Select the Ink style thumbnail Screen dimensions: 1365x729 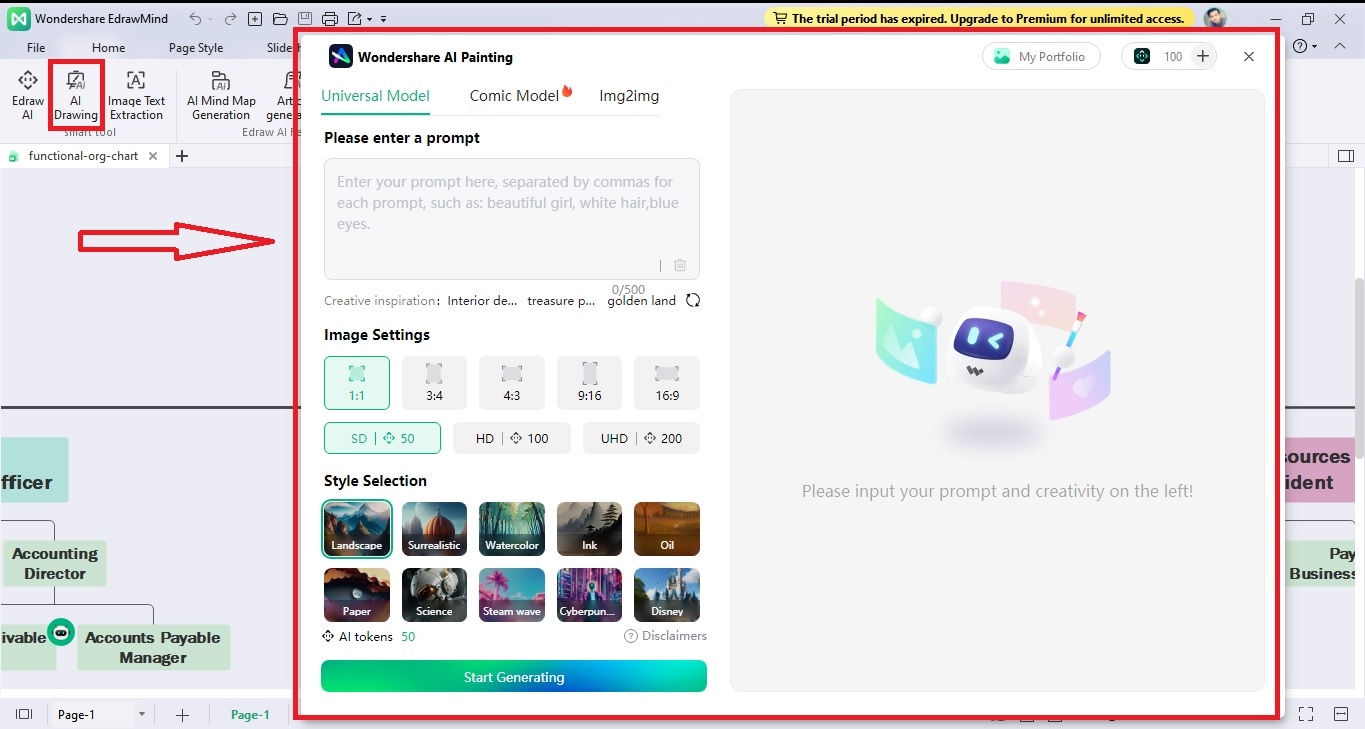point(589,529)
